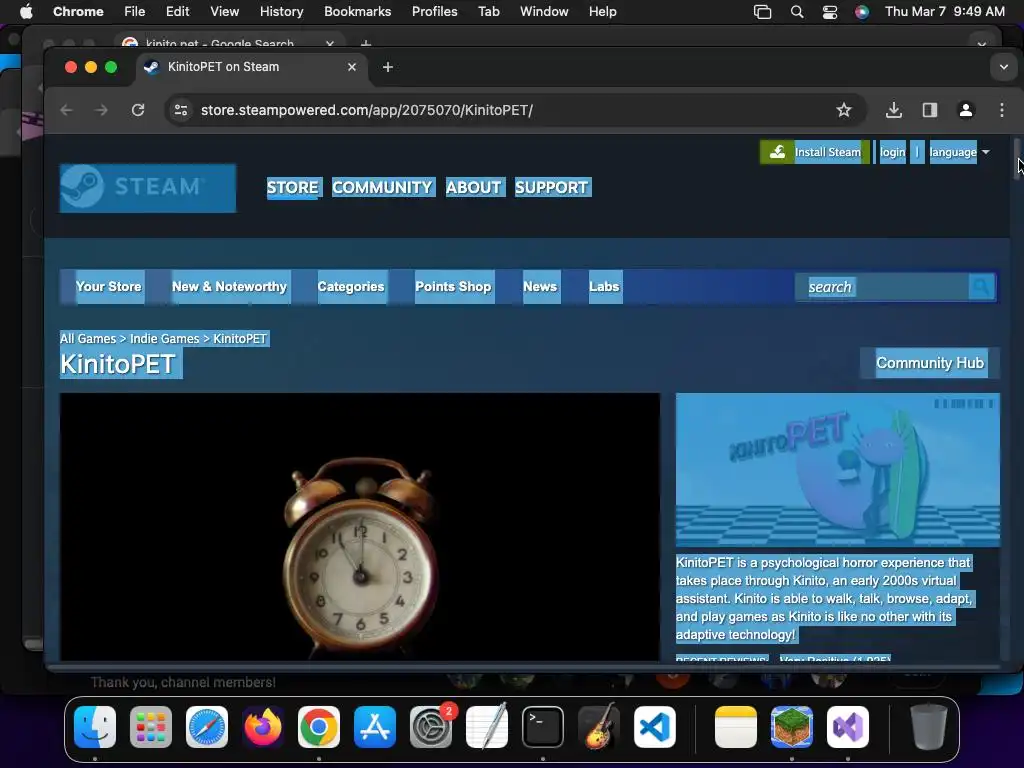Open Trash in the Dock
This screenshot has height=768, width=1024.
tap(929, 727)
